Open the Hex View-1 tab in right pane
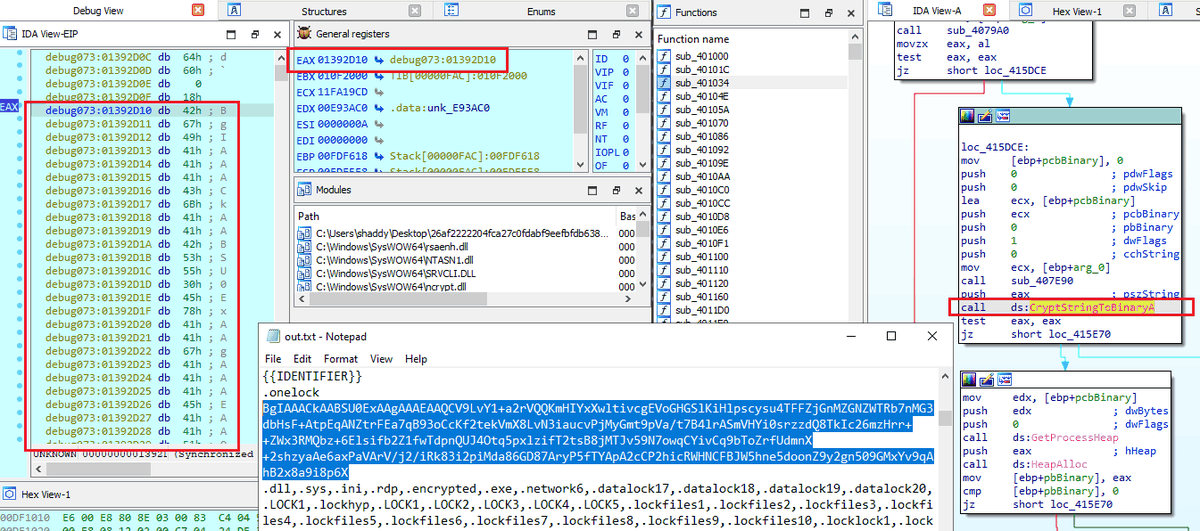 pyautogui.click(x=1076, y=10)
